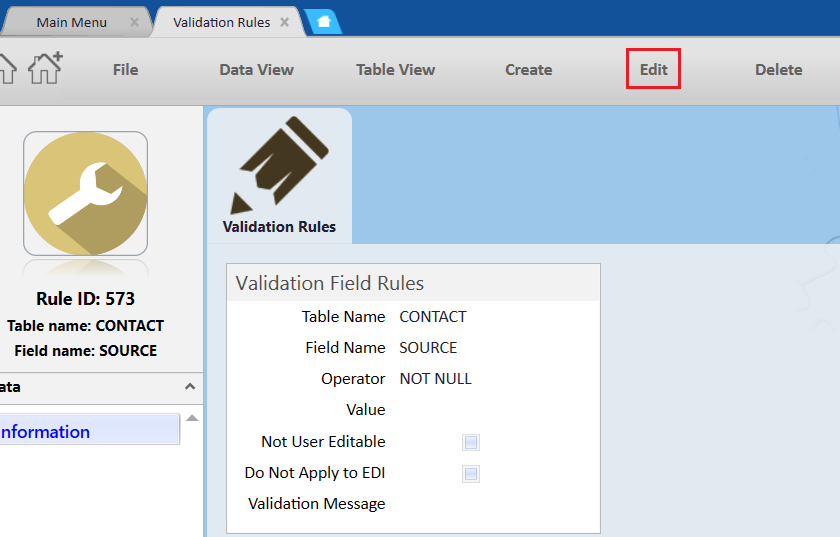Click the Validation Field Rules header
Screen dimensions: 840x537
[x=412, y=282]
